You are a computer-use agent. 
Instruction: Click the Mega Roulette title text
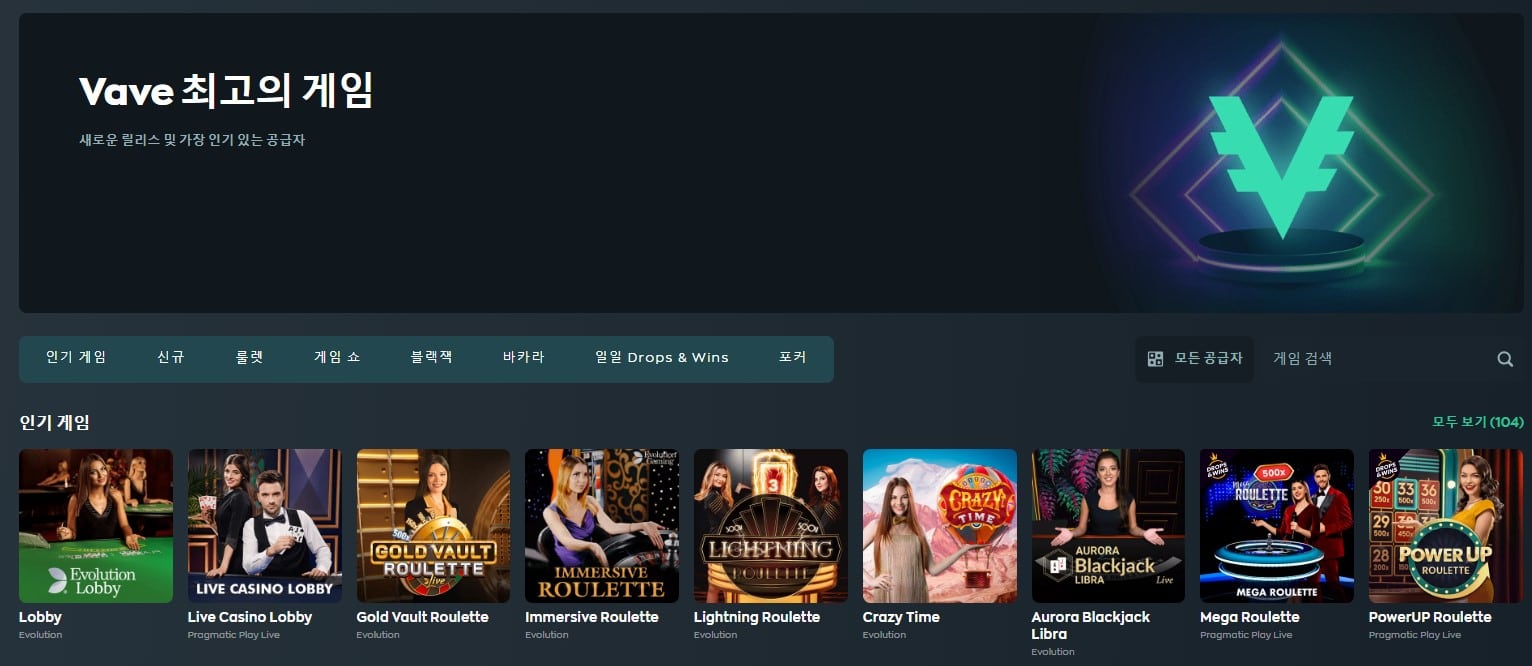1250,617
